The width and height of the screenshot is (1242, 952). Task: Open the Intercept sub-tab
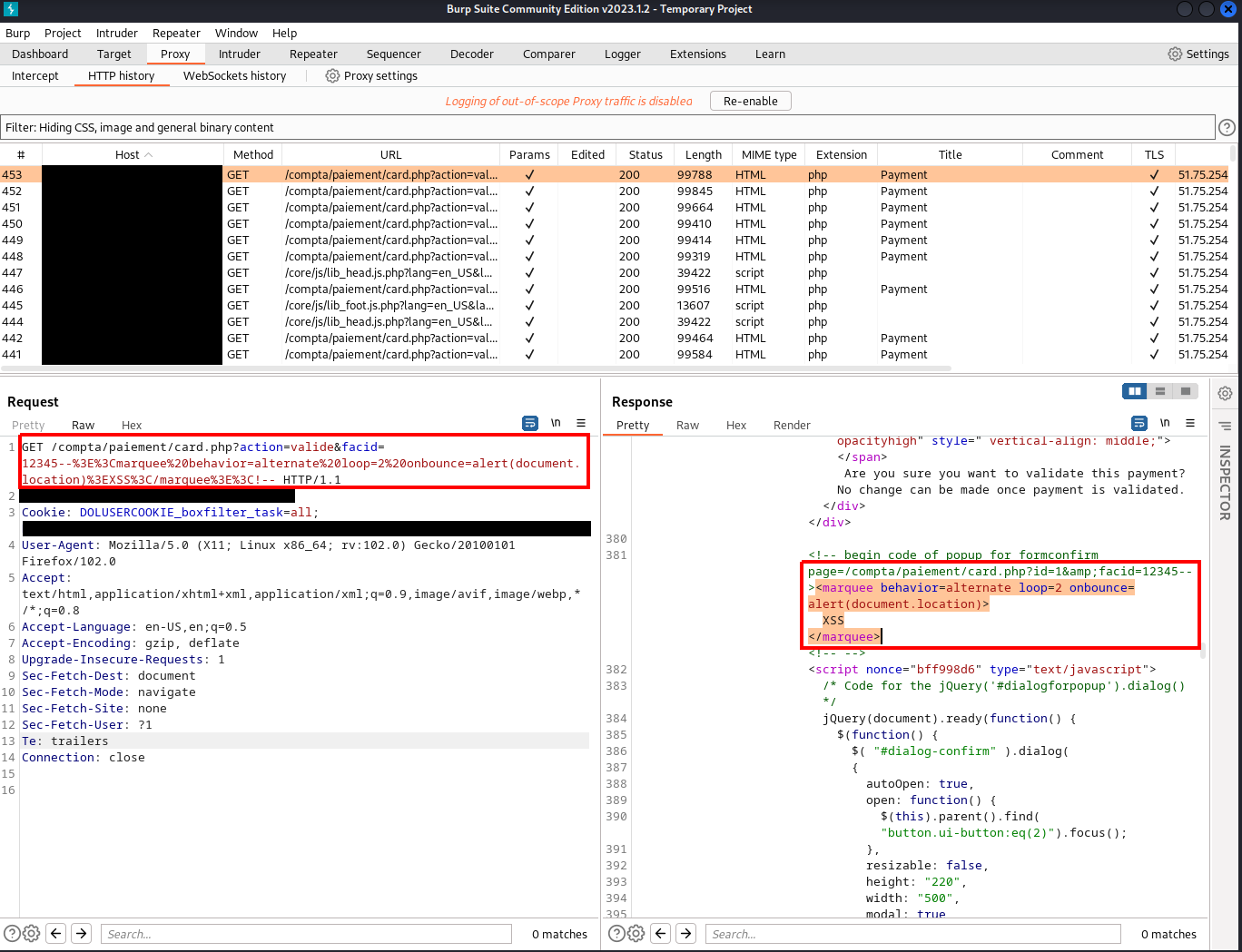35,75
